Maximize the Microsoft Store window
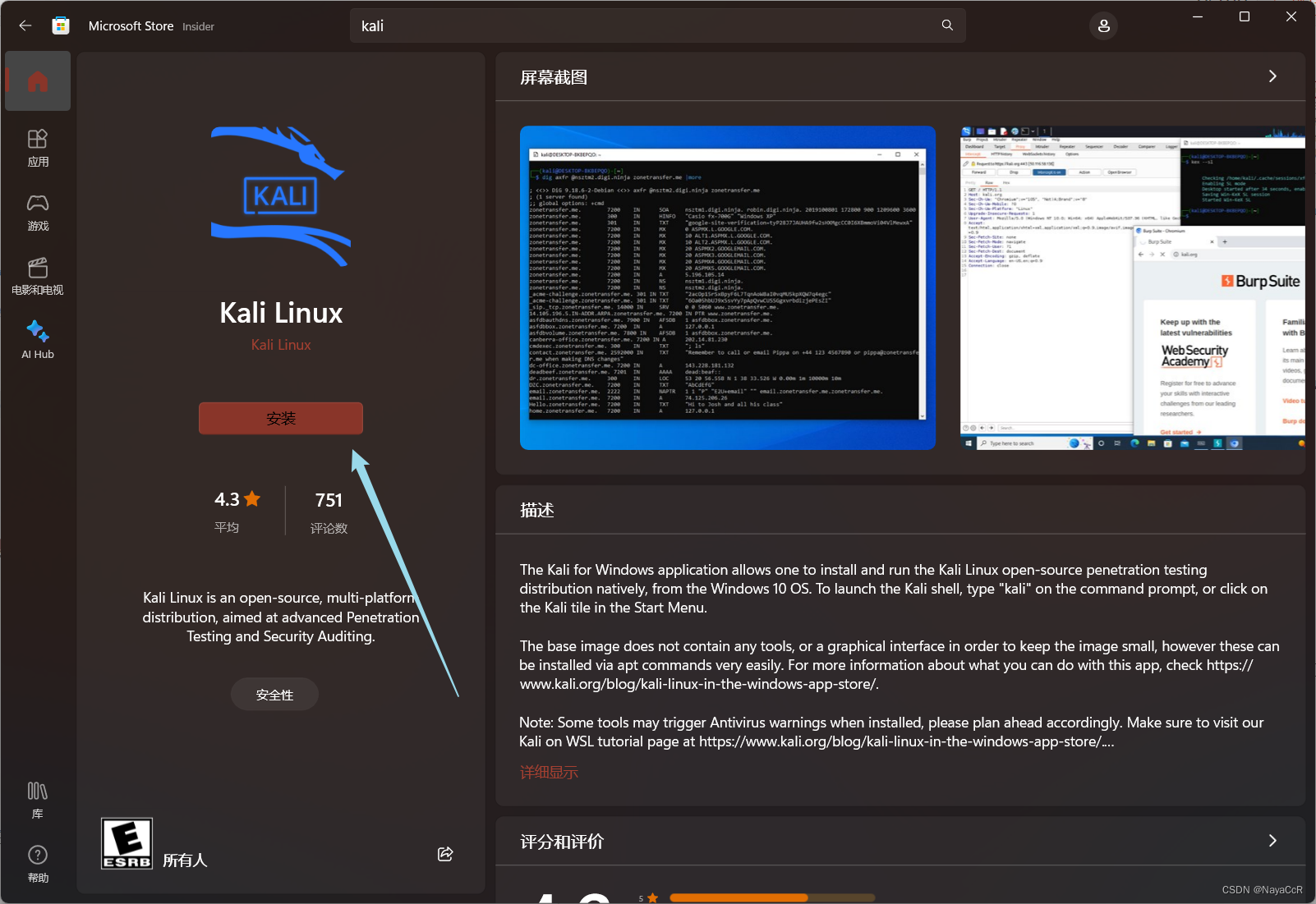The image size is (1316, 904). coord(1245,16)
